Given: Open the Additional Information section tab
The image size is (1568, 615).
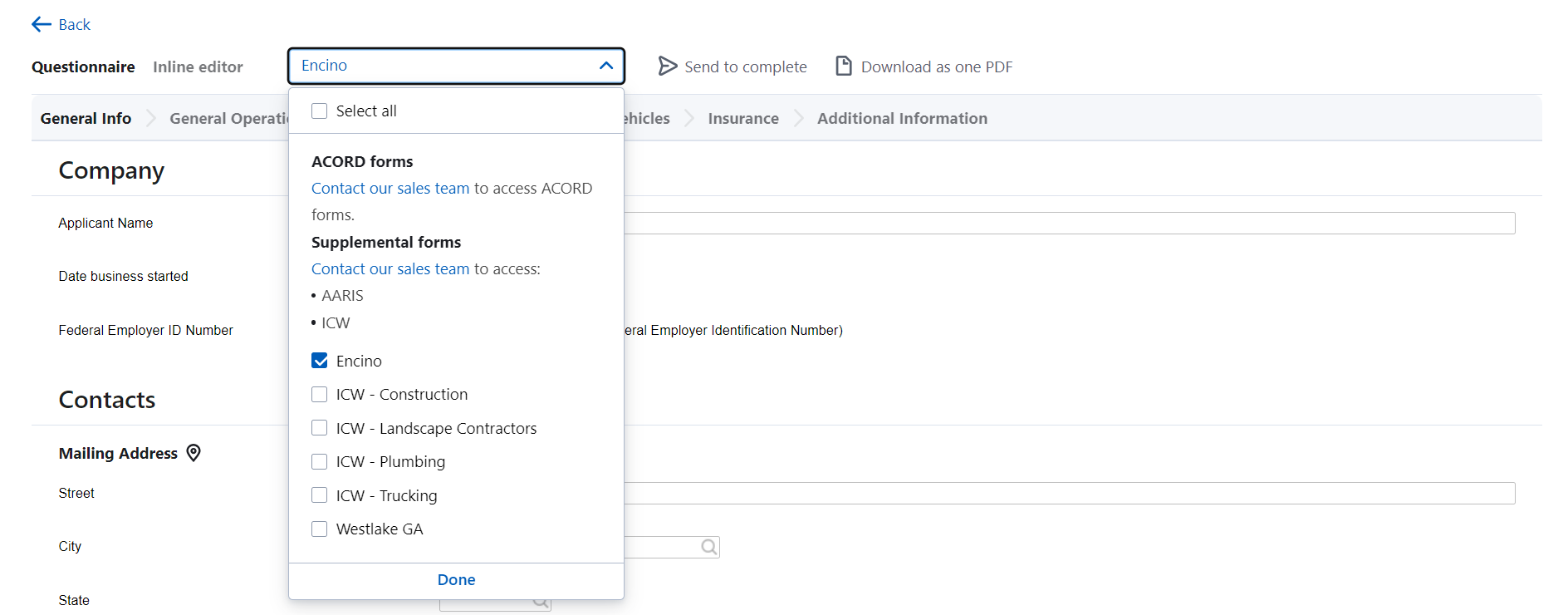Looking at the screenshot, I should [x=902, y=119].
